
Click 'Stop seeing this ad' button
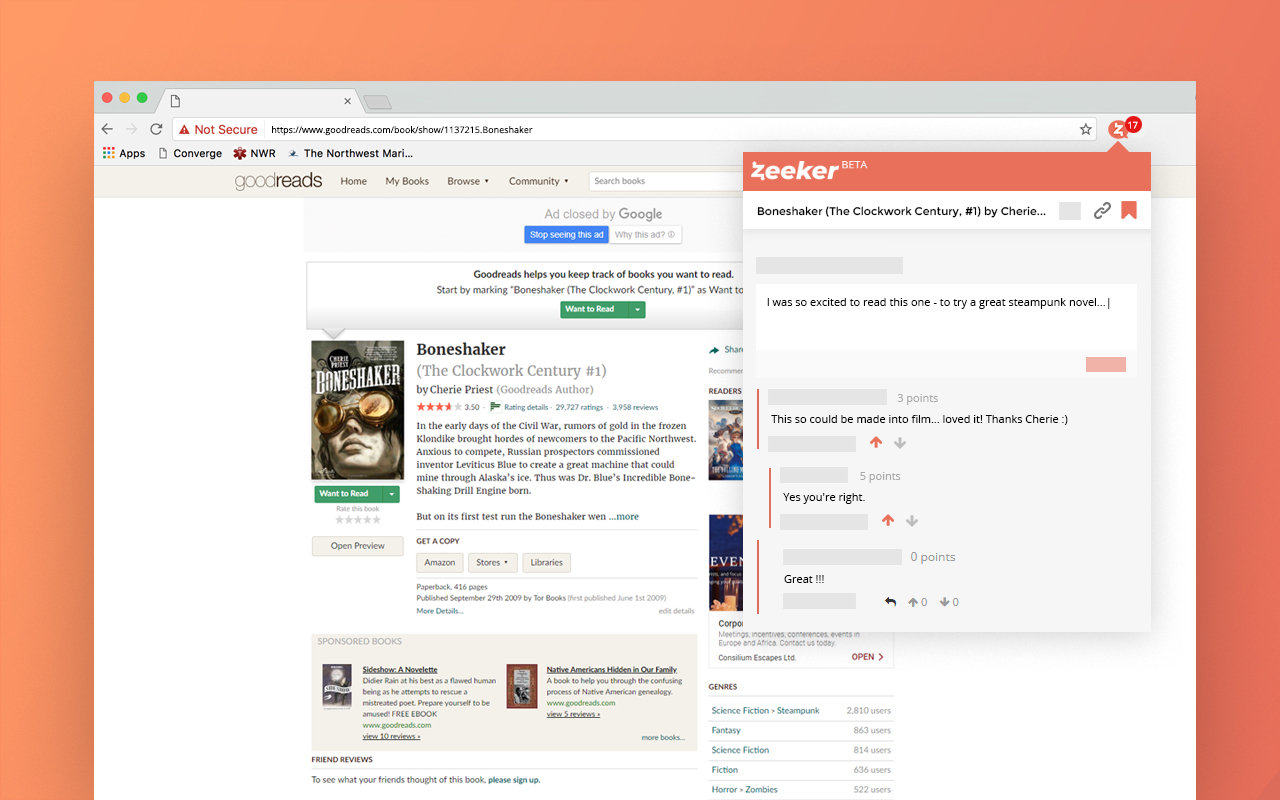point(567,235)
